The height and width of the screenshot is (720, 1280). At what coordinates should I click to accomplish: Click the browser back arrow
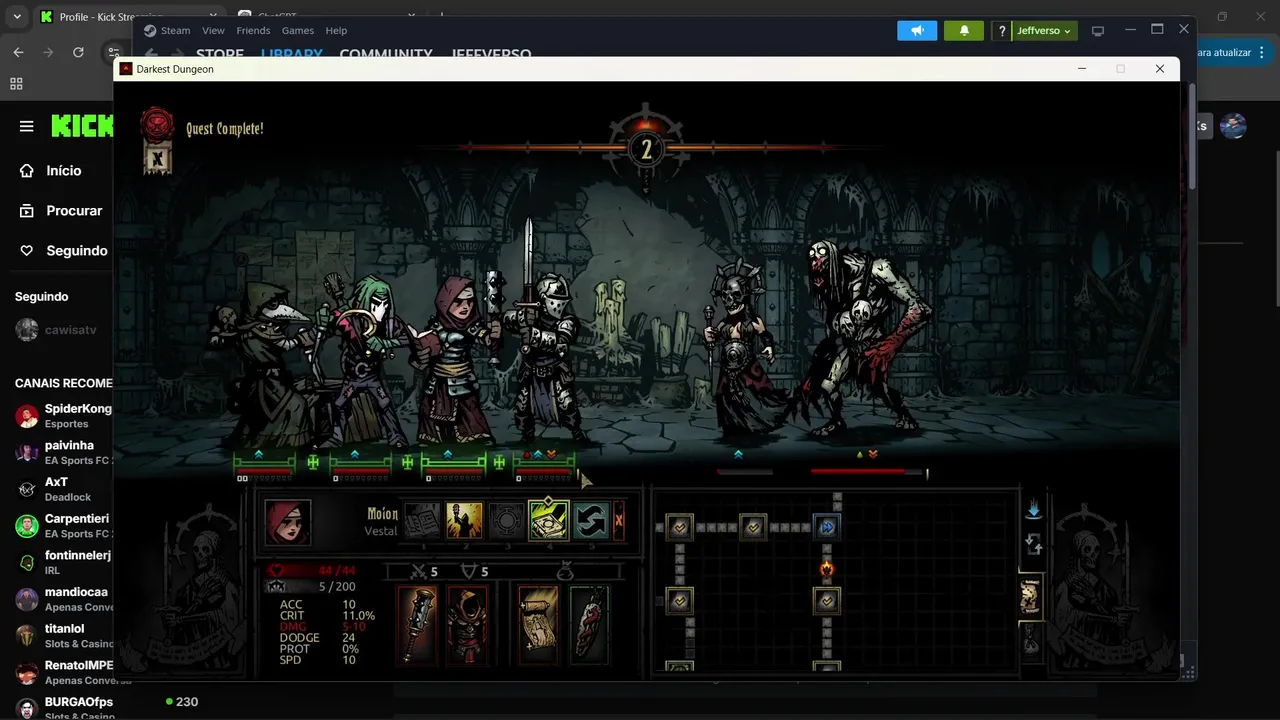(18, 52)
